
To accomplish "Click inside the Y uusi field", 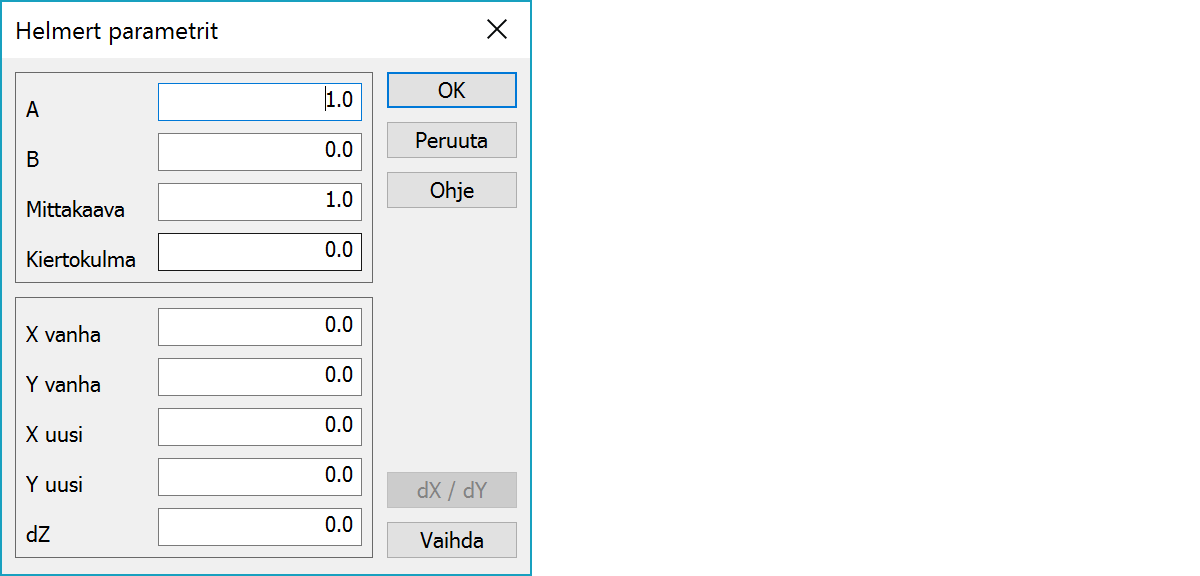I will pyautogui.click(x=260, y=477).
